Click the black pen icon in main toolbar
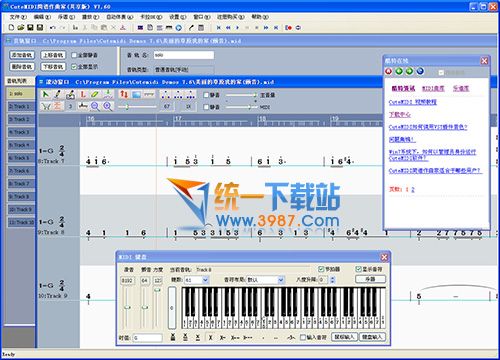This screenshot has height=360, width=500. click(x=191, y=28)
